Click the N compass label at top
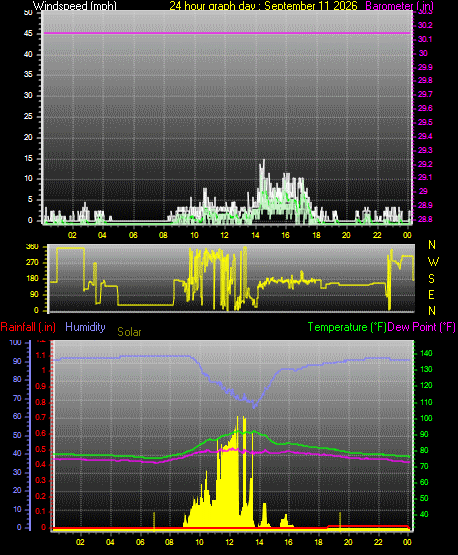The width and height of the screenshot is (458, 555). click(432, 245)
